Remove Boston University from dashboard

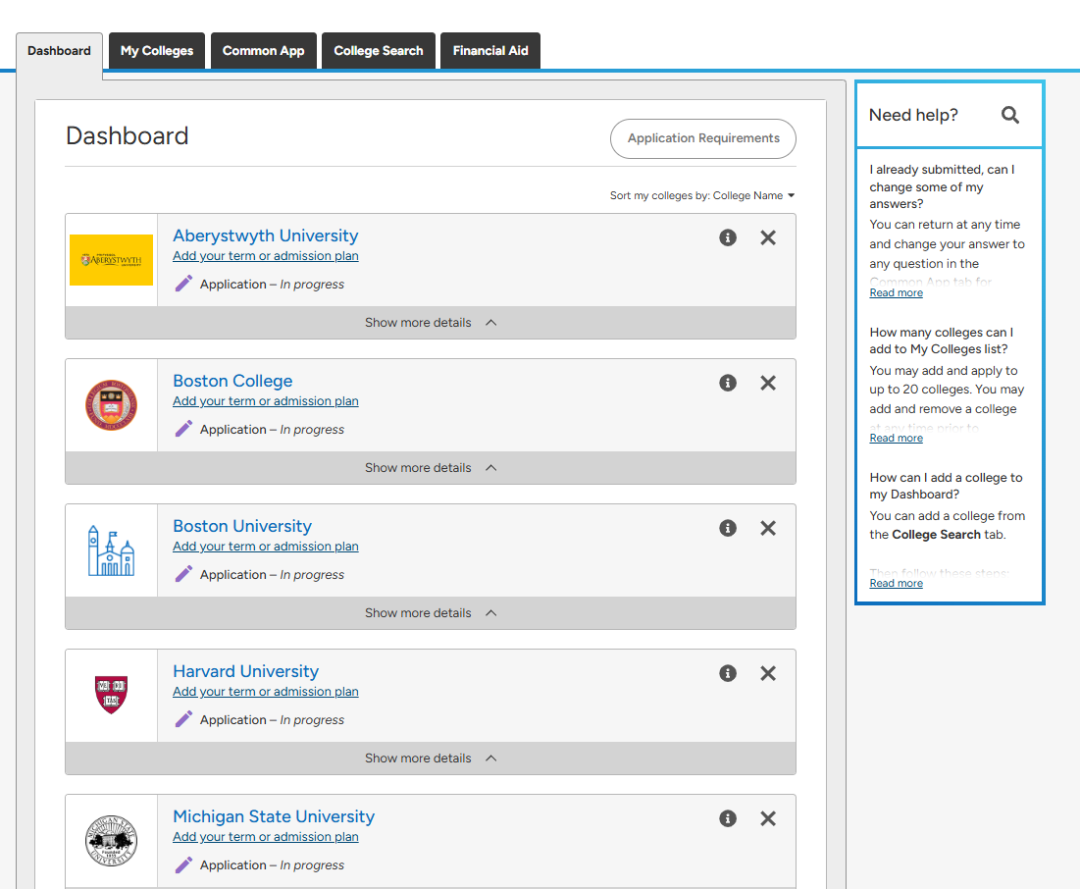[767, 528]
